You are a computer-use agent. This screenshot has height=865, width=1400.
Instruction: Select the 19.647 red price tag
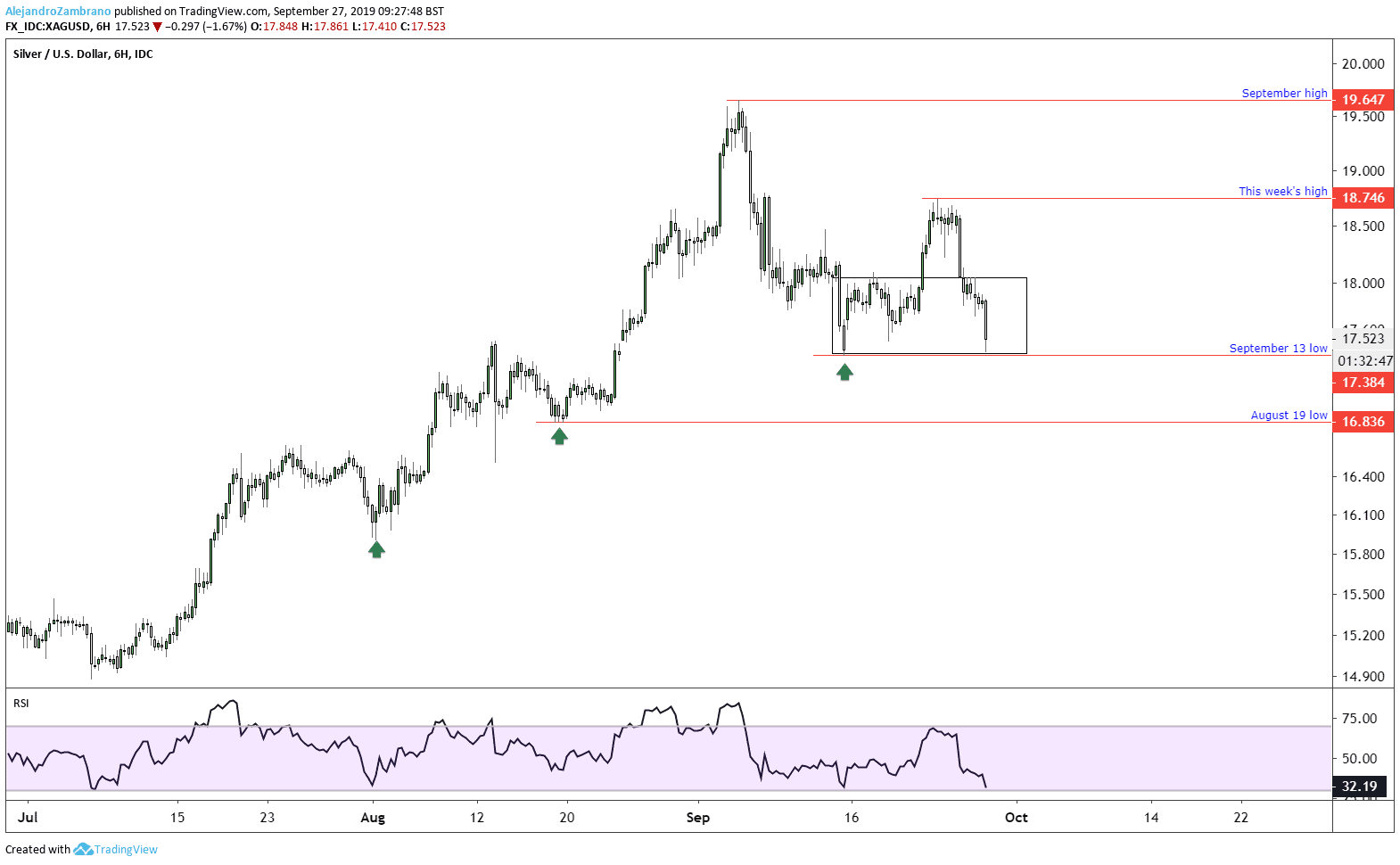pyautogui.click(x=1363, y=100)
